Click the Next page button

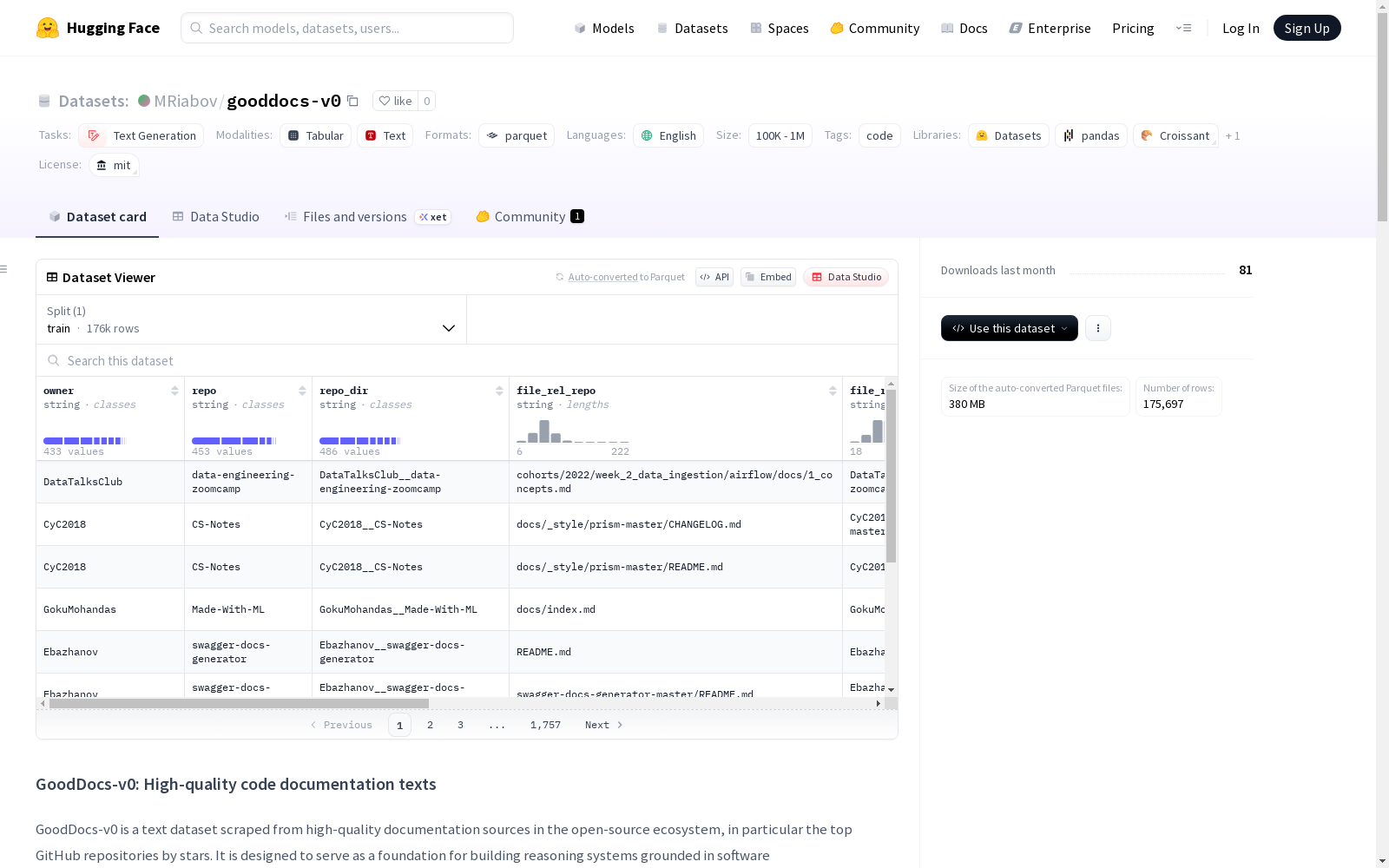pyautogui.click(x=604, y=725)
